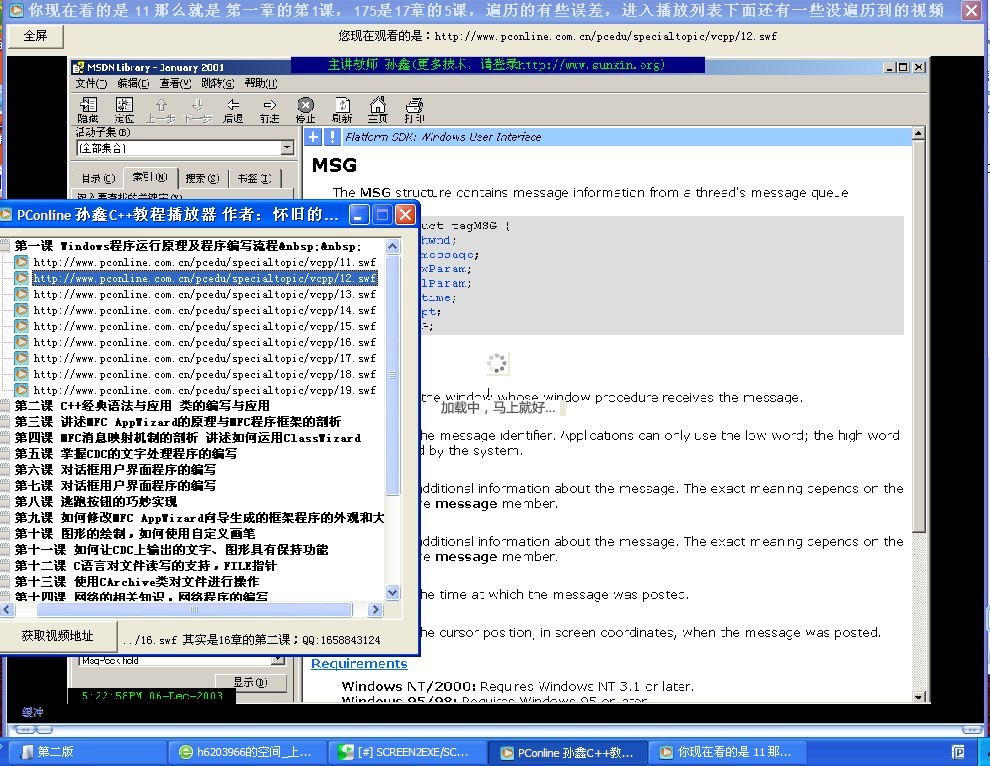
Task: Click the playlist vertical scrollbar thumb
Action: [393, 375]
